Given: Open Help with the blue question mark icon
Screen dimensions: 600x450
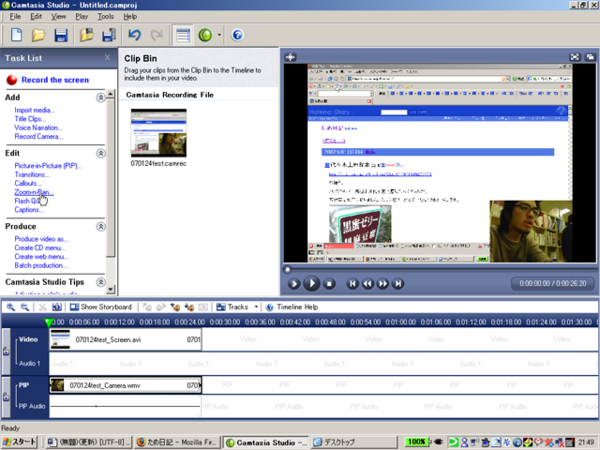Looking at the screenshot, I should (237, 35).
